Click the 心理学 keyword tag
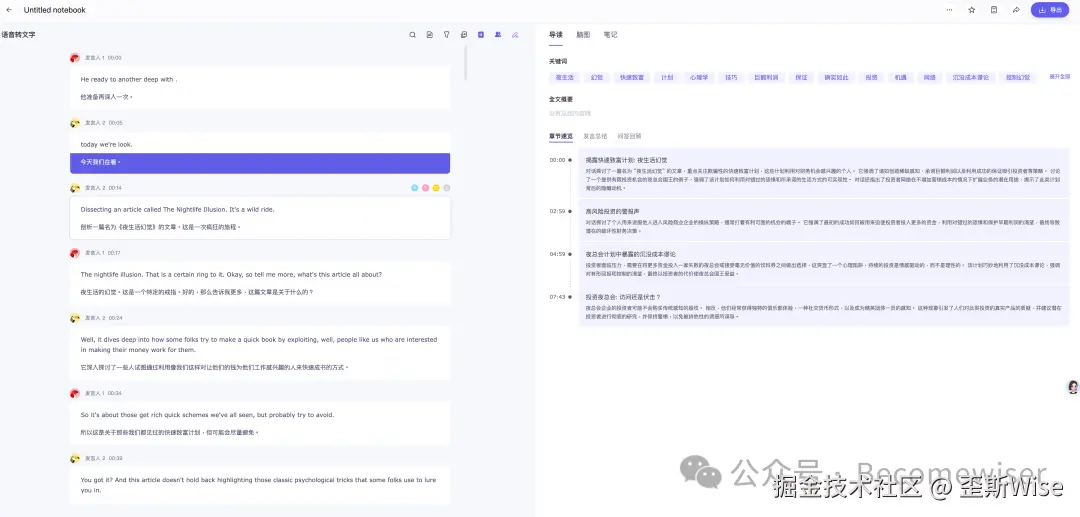1080x517 pixels. (699, 78)
